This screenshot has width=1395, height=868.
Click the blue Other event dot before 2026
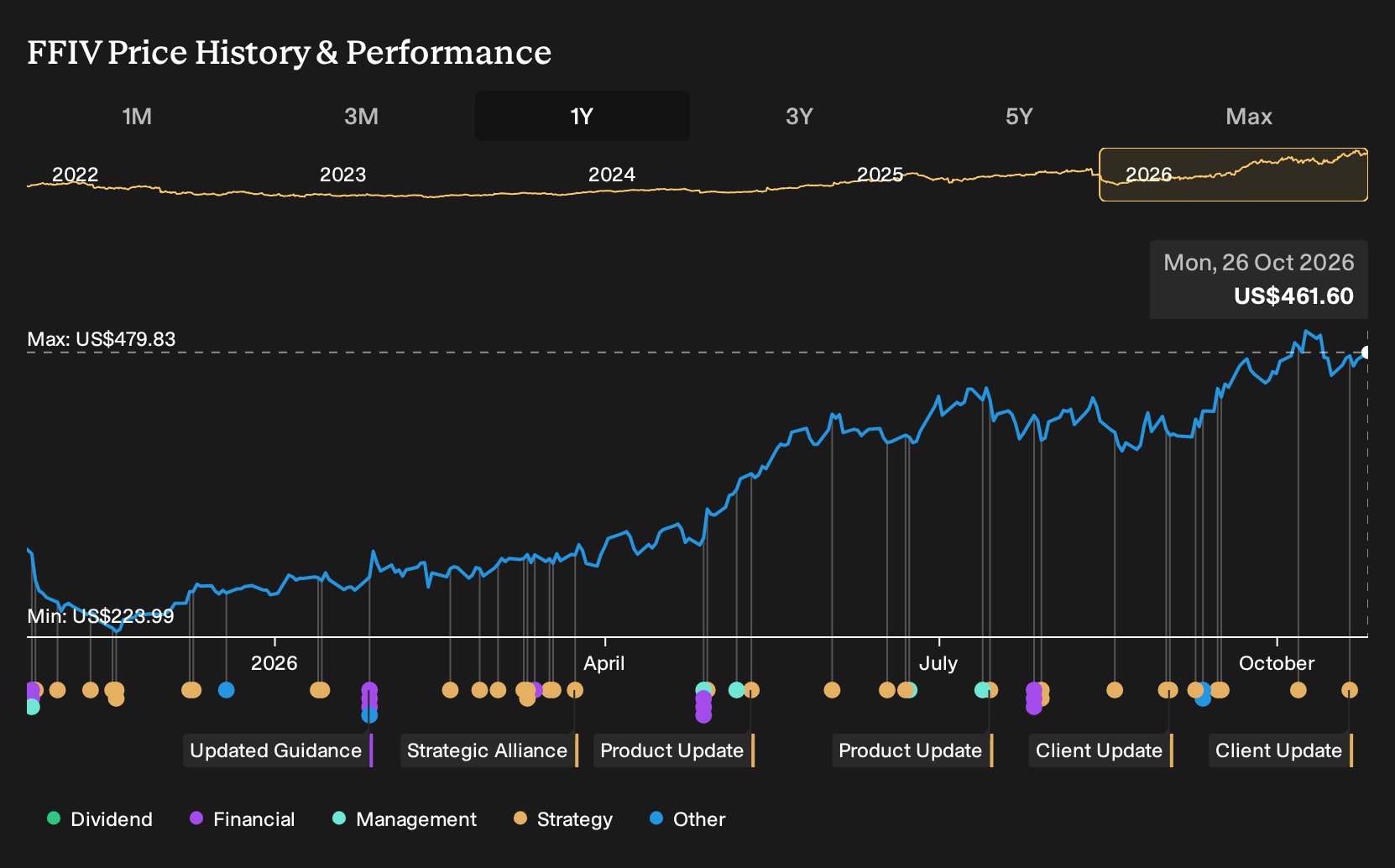click(226, 690)
